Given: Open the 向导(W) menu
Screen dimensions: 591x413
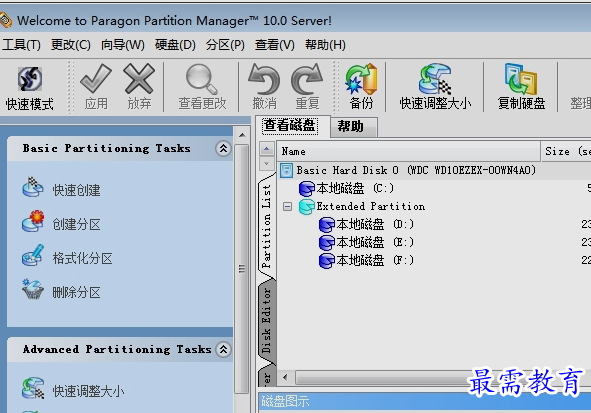Looking at the screenshot, I should [122, 45].
